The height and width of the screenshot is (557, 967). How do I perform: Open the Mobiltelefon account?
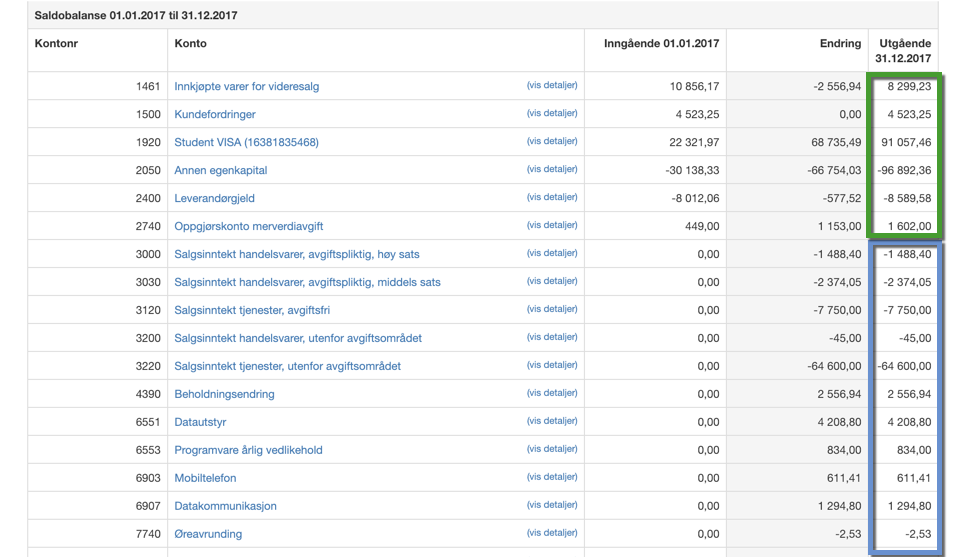205,478
